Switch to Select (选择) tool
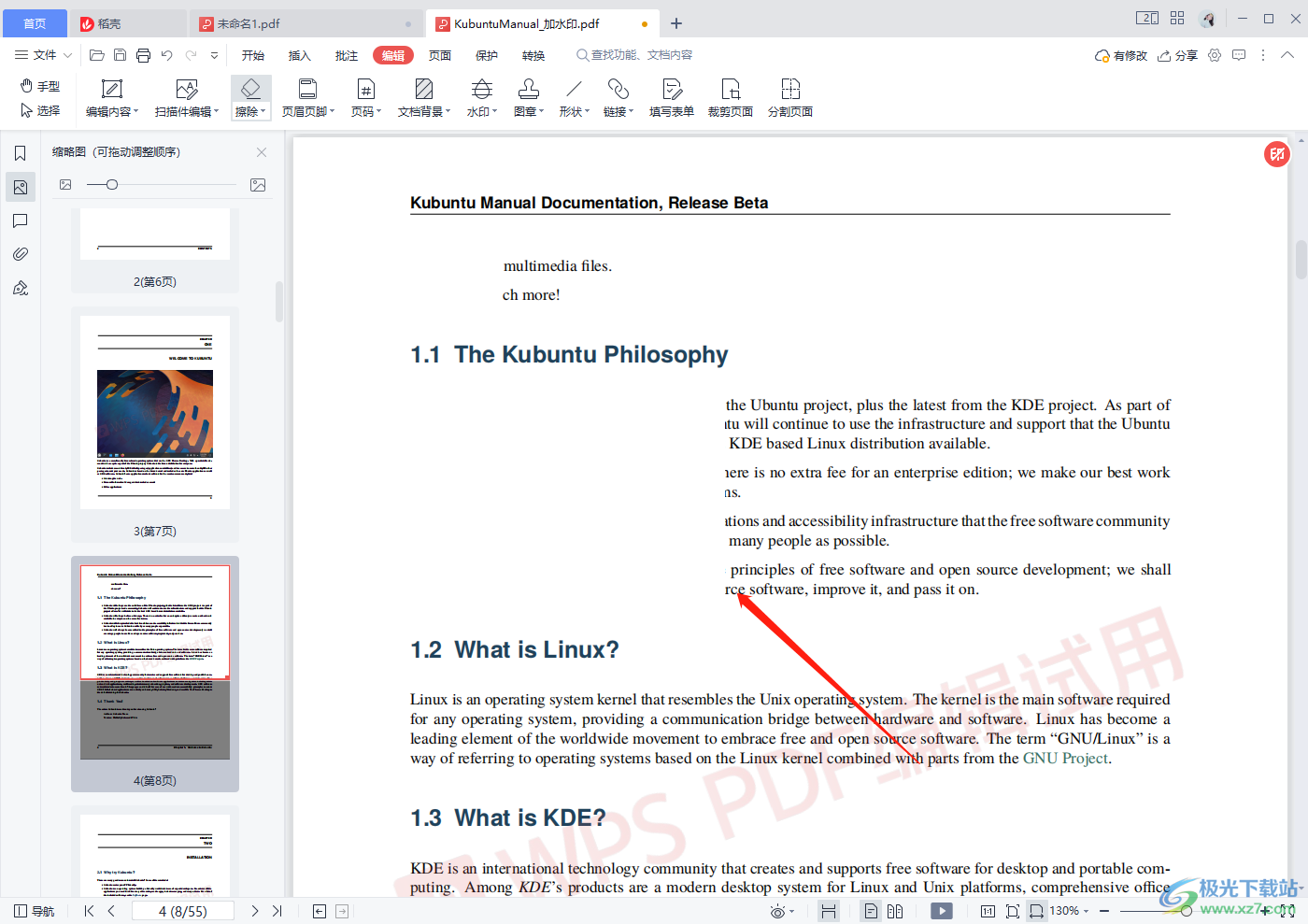The height and width of the screenshot is (924, 1308). 40,110
